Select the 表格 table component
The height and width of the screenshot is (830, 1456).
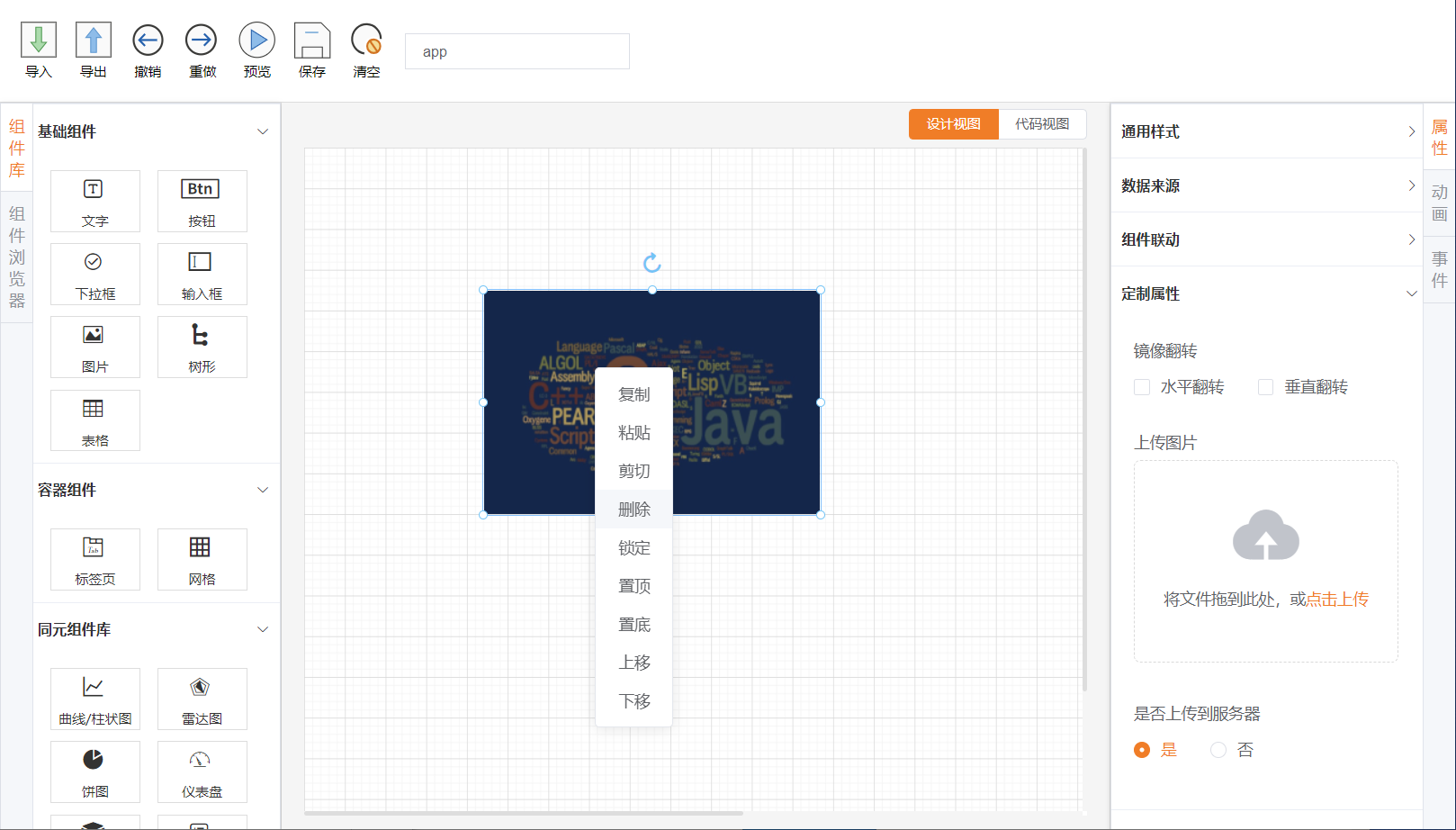click(95, 420)
